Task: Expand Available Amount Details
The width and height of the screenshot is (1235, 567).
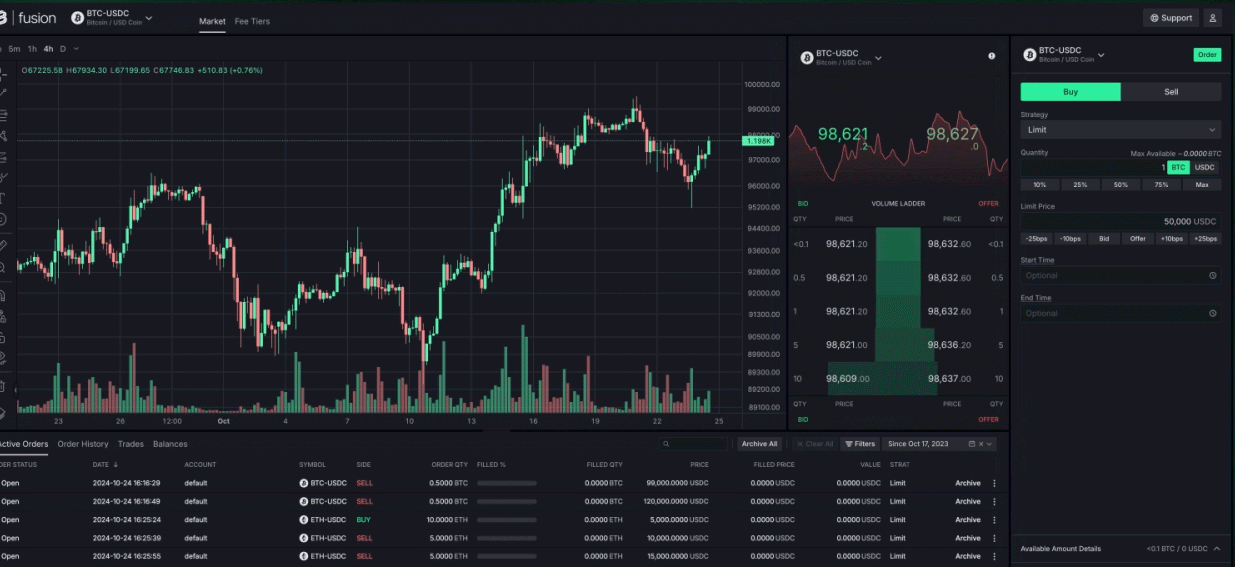Action: [1219, 548]
